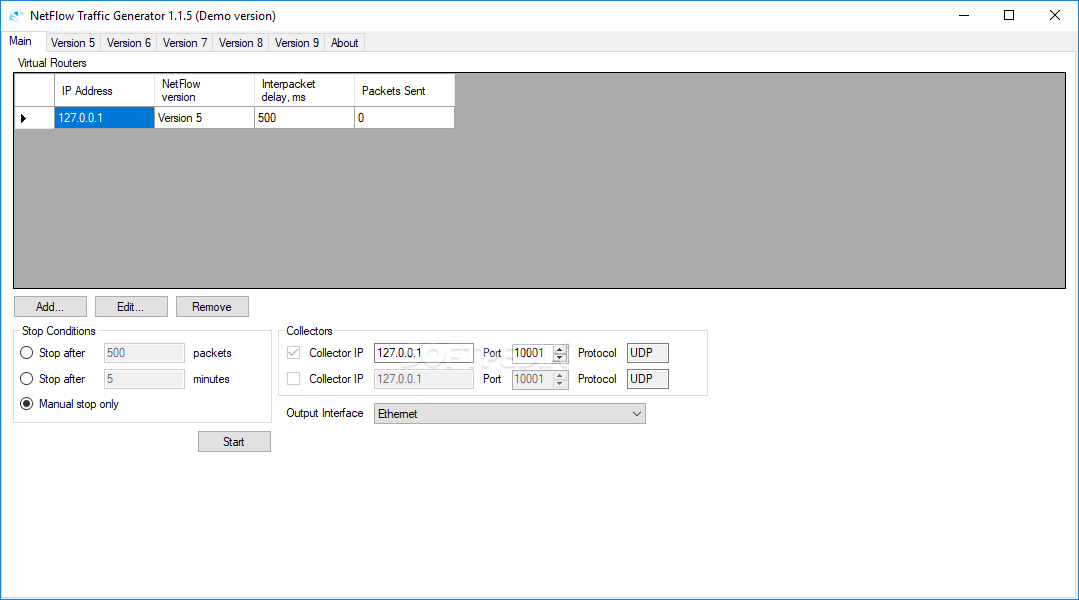Click the second collector's UDP protocol box

(x=648, y=379)
